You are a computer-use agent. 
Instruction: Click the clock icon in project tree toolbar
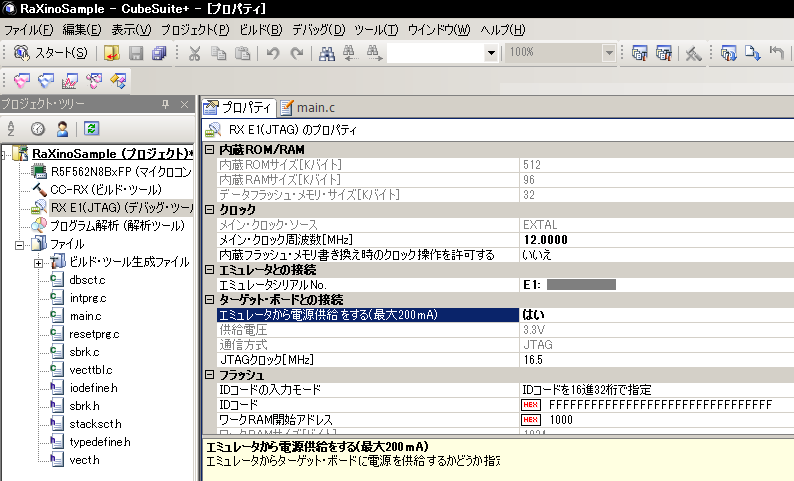pyautogui.click(x=38, y=129)
